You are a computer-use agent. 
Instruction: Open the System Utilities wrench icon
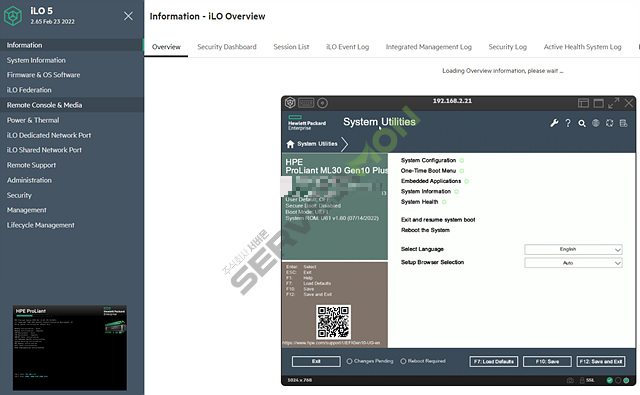(x=554, y=123)
